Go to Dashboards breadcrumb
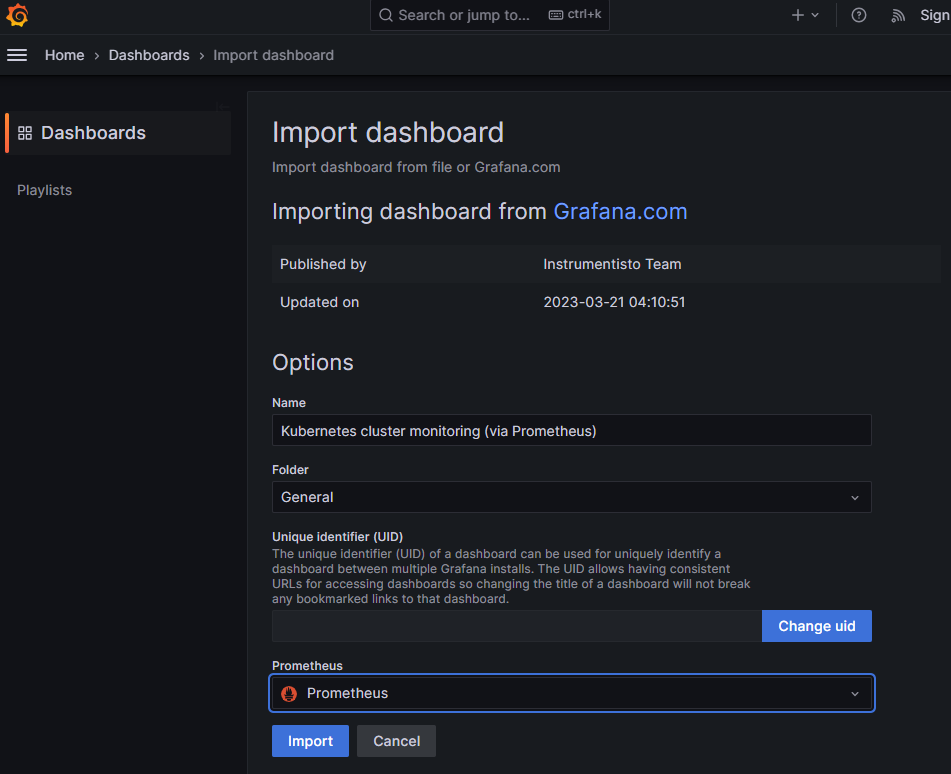The height and width of the screenshot is (774, 951). click(x=149, y=55)
